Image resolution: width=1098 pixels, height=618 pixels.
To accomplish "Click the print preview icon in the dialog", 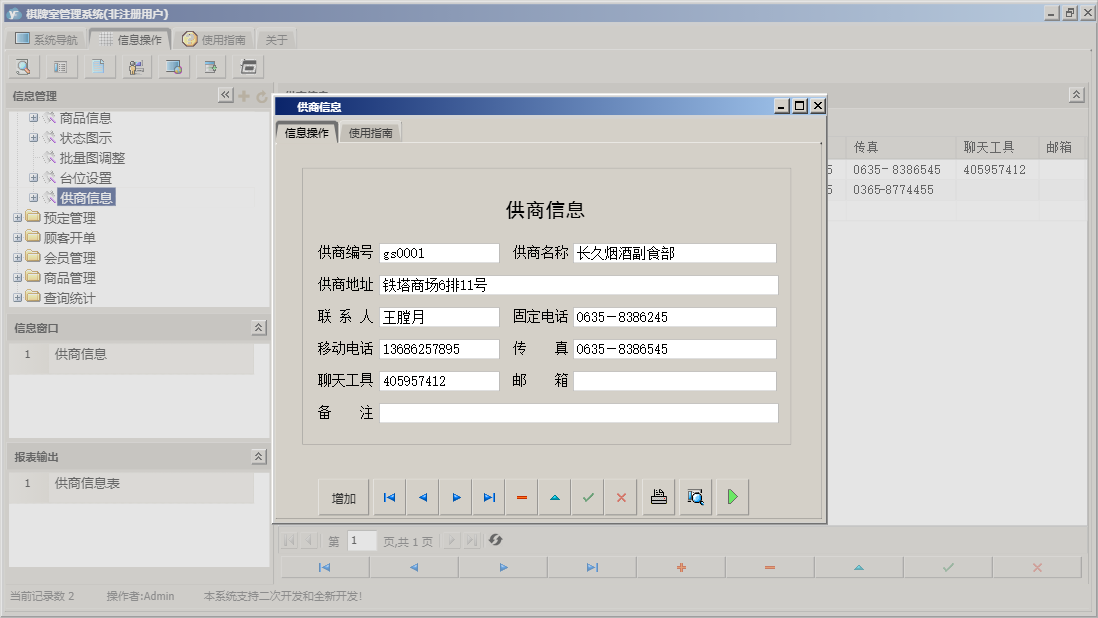I will click(x=694, y=496).
